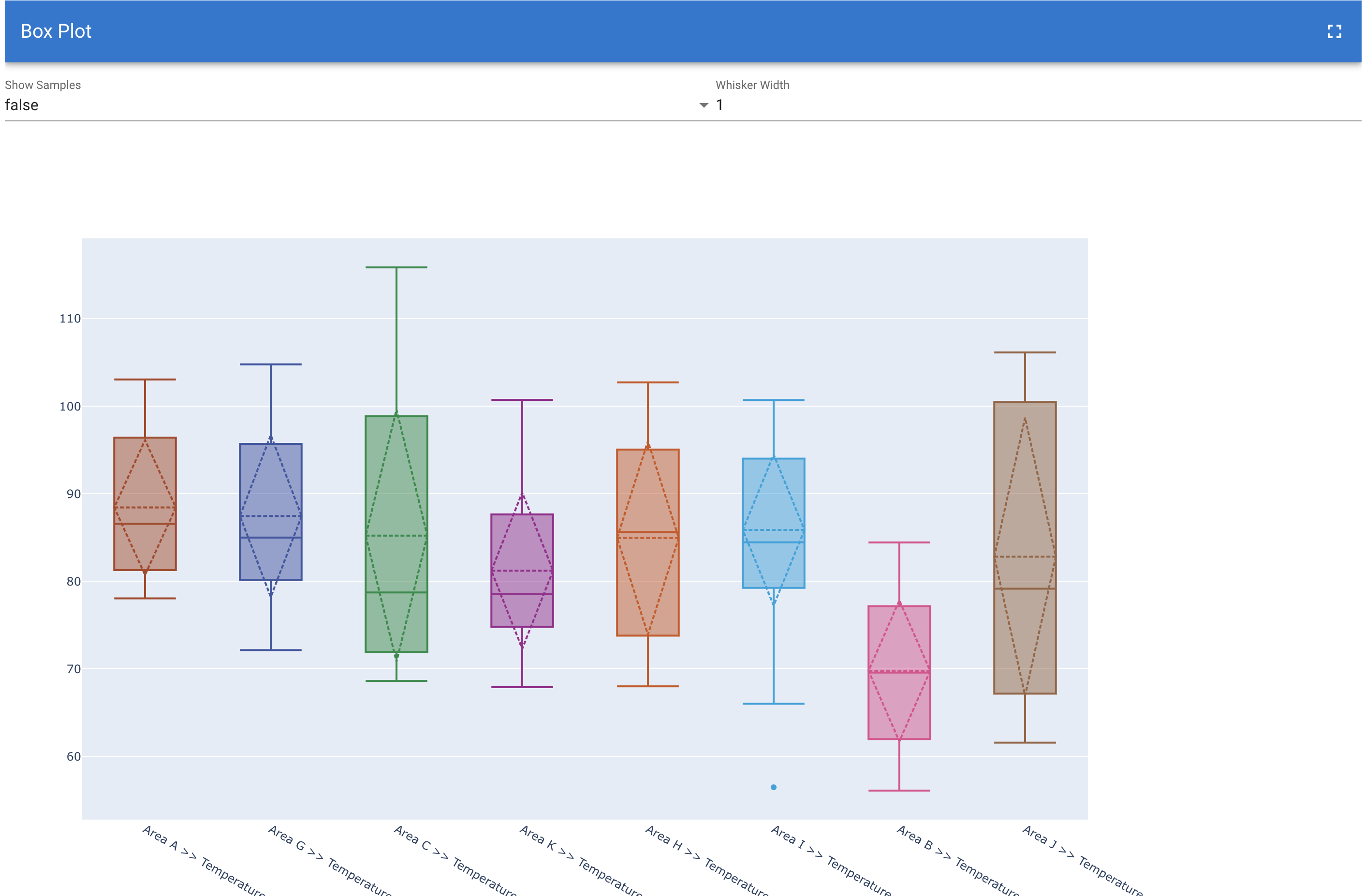1365x896 pixels.
Task: Click the Box Plot title bar
Action: coord(56,31)
